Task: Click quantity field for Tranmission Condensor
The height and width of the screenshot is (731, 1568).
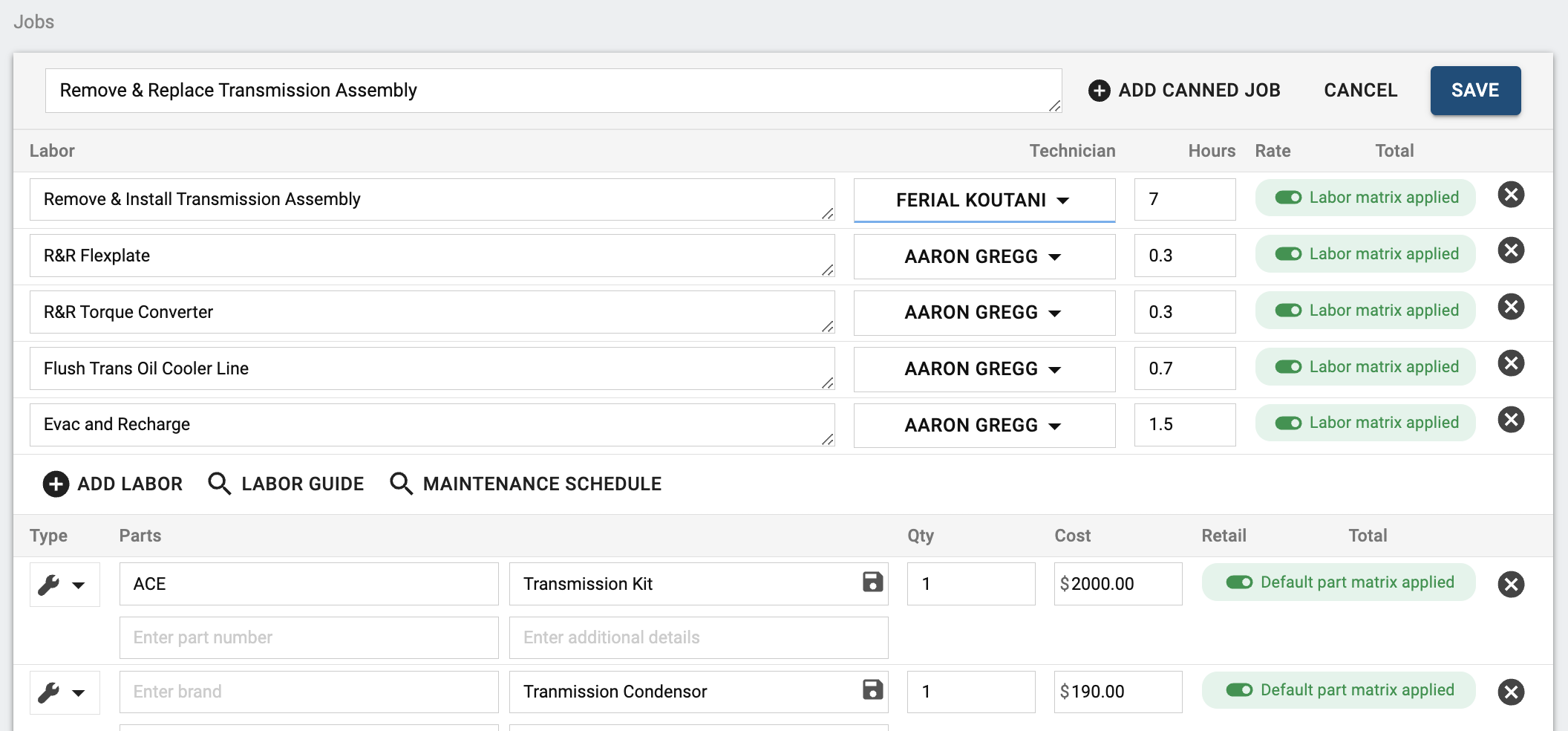Action: tap(971, 692)
